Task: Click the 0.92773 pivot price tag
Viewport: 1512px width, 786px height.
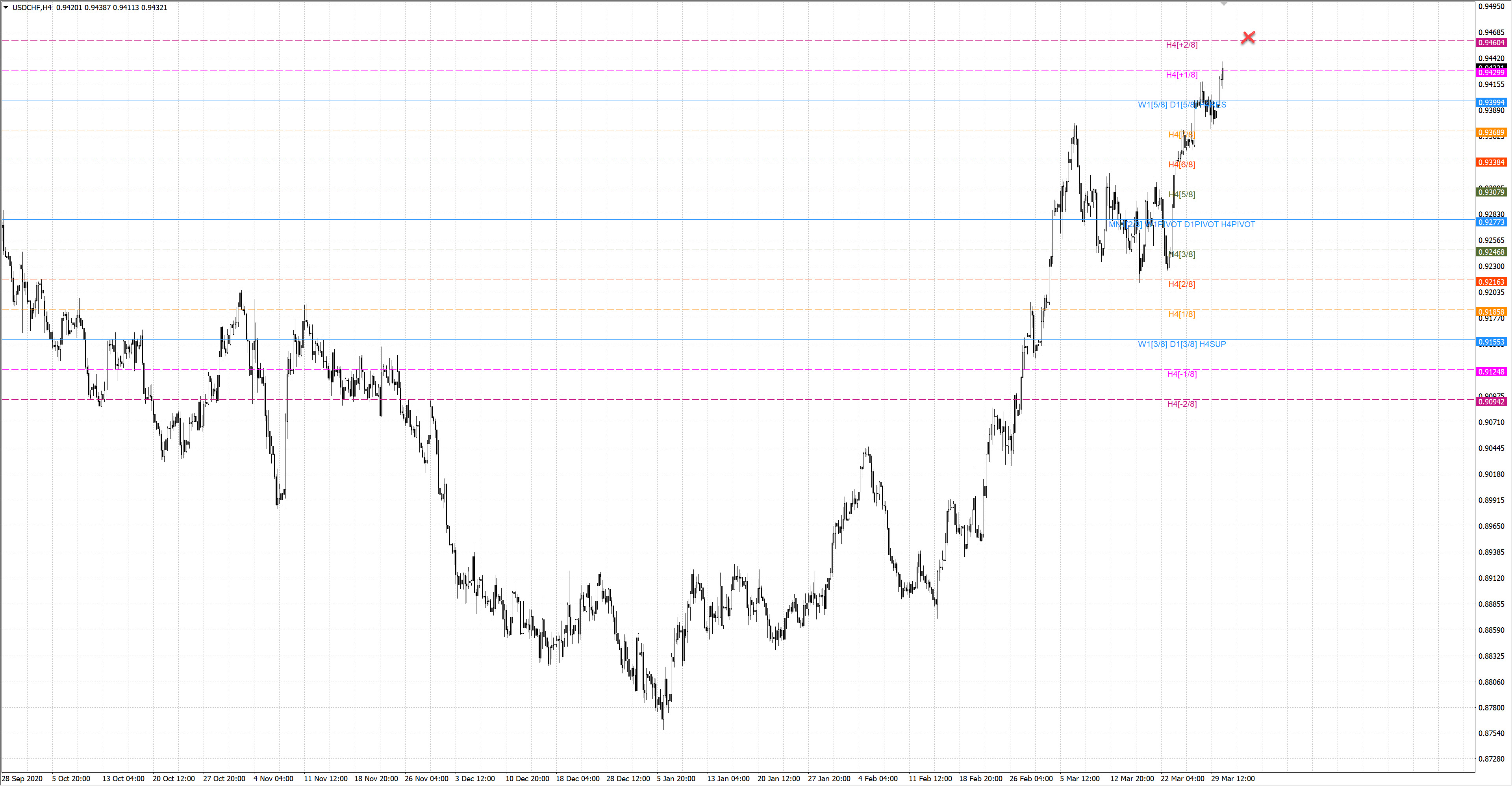Action: pos(1491,222)
